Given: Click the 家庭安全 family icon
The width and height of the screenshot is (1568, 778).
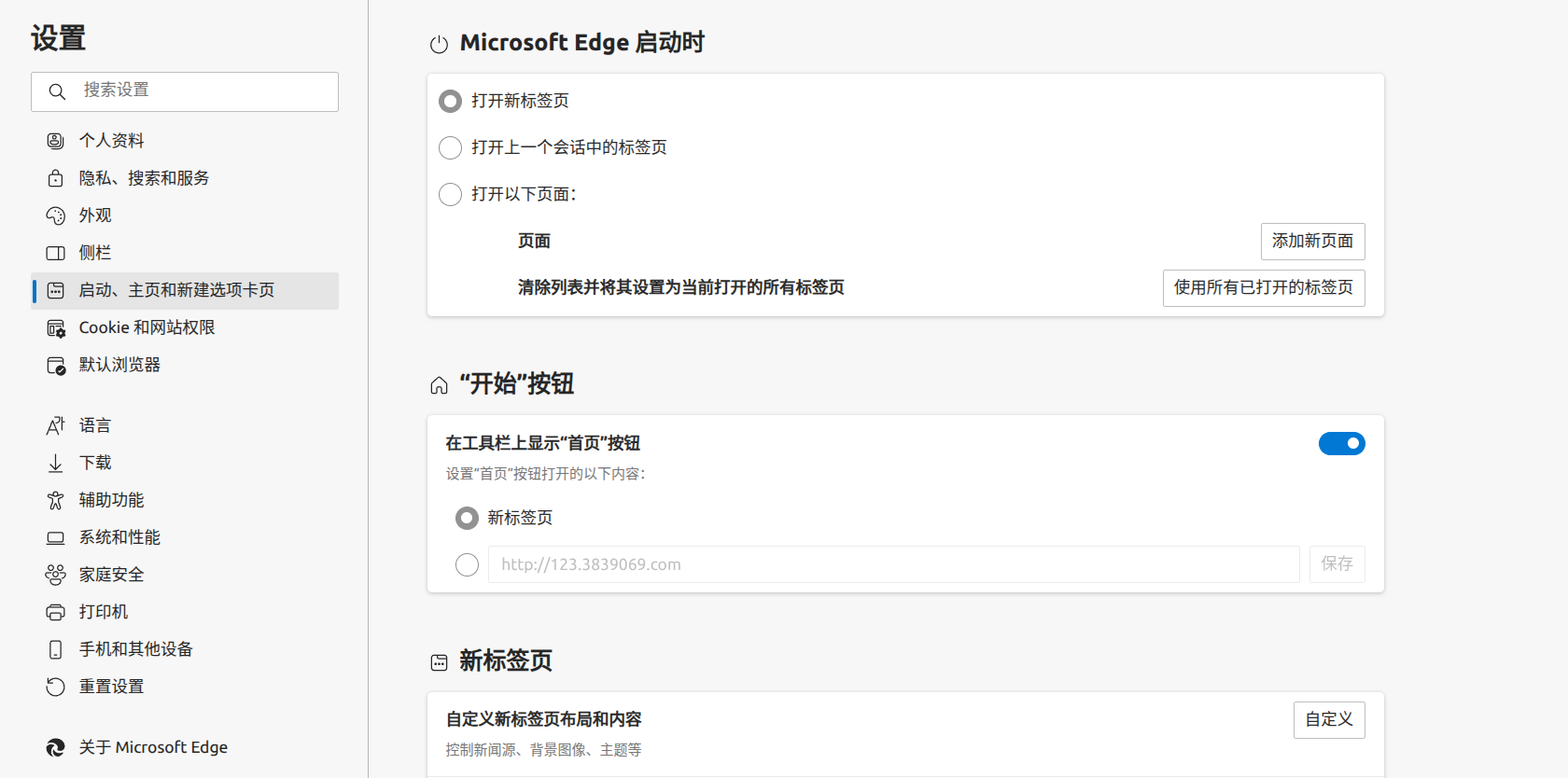Looking at the screenshot, I should pyautogui.click(x=56, y=575).
